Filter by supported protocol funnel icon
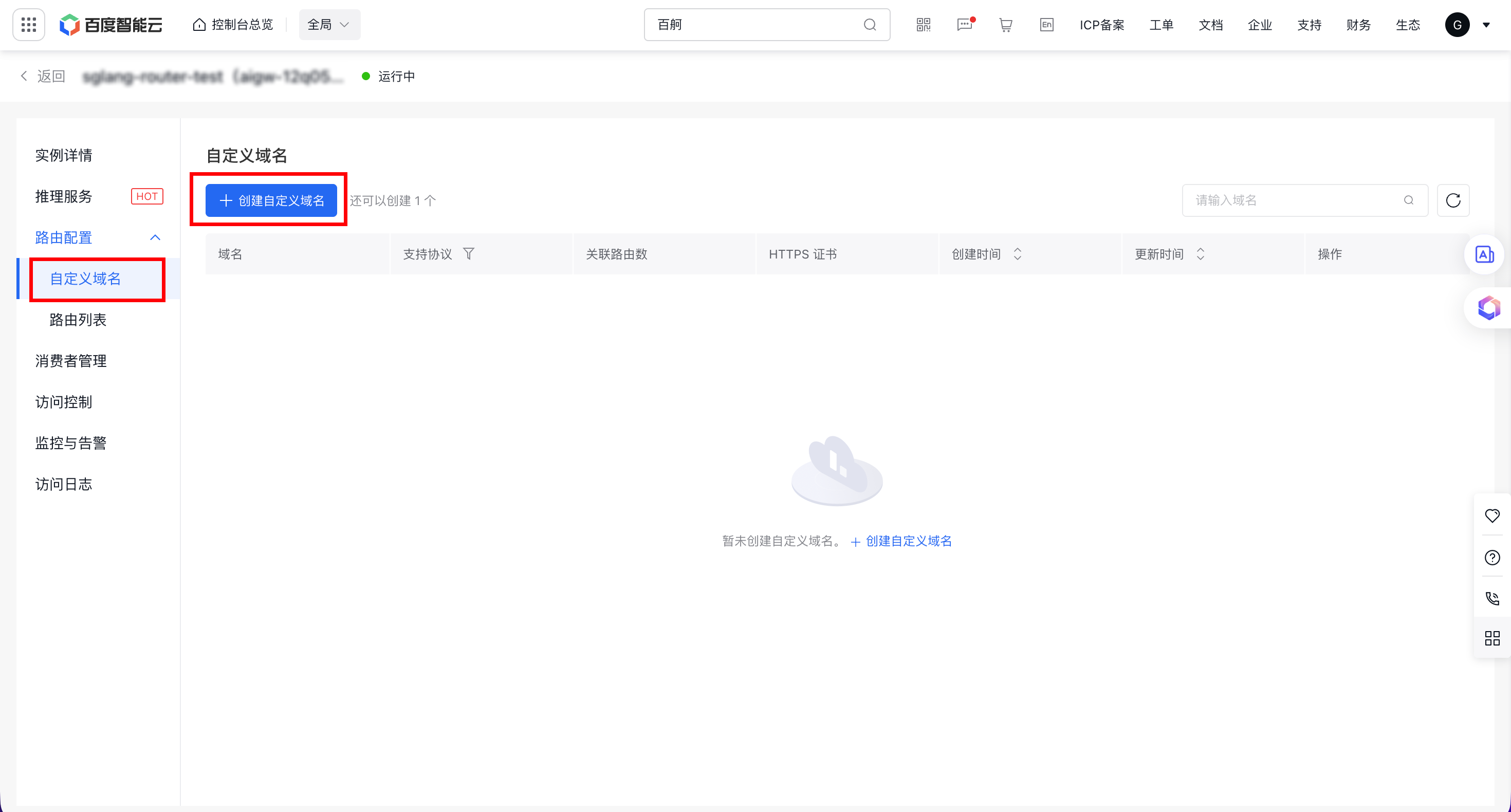This screenshot has width=1511, height=812. tap(469, 254)
